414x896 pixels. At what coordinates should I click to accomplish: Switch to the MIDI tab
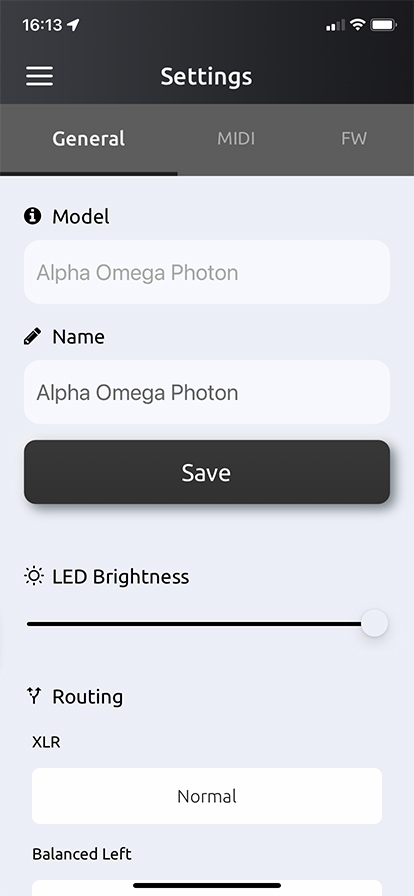point(236,139)
